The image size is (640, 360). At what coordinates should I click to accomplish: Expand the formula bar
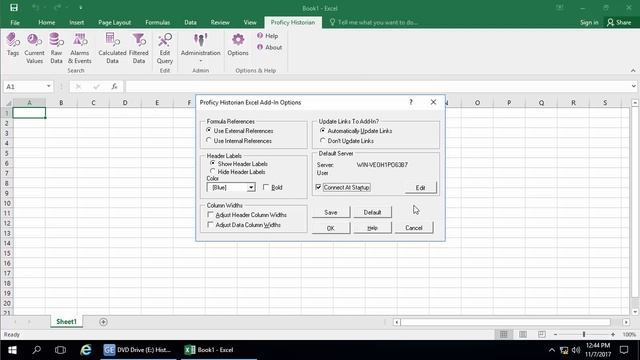(633, 86)
